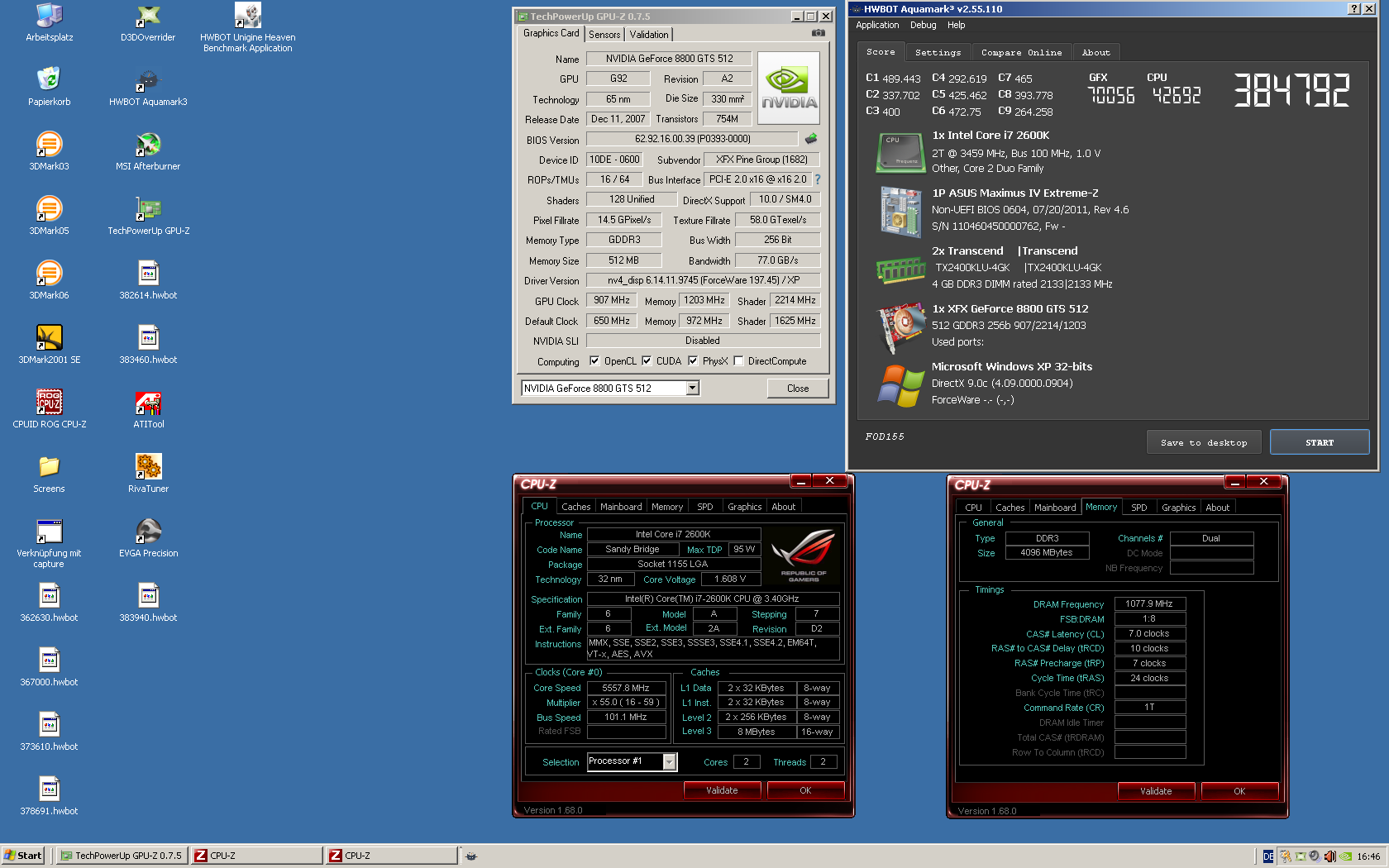Open Caches tab in left CPU-Z window

point(575,507)
